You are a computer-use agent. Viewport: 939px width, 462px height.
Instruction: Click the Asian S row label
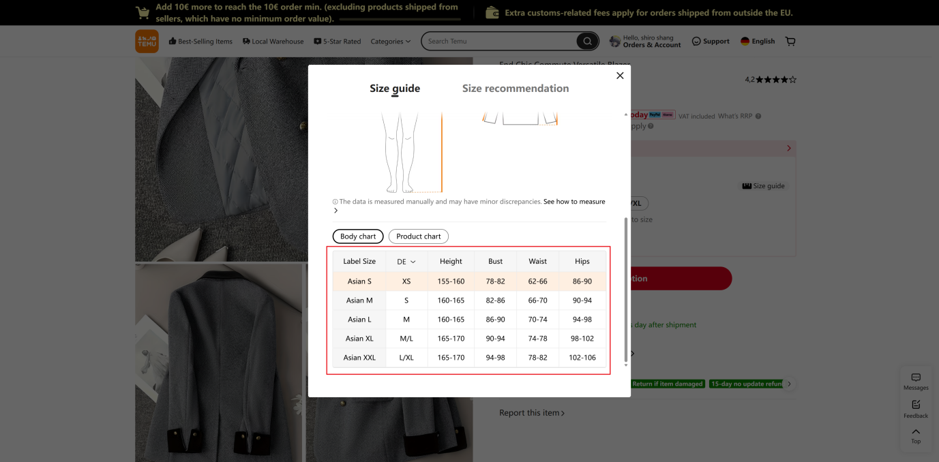coord(359,281)
